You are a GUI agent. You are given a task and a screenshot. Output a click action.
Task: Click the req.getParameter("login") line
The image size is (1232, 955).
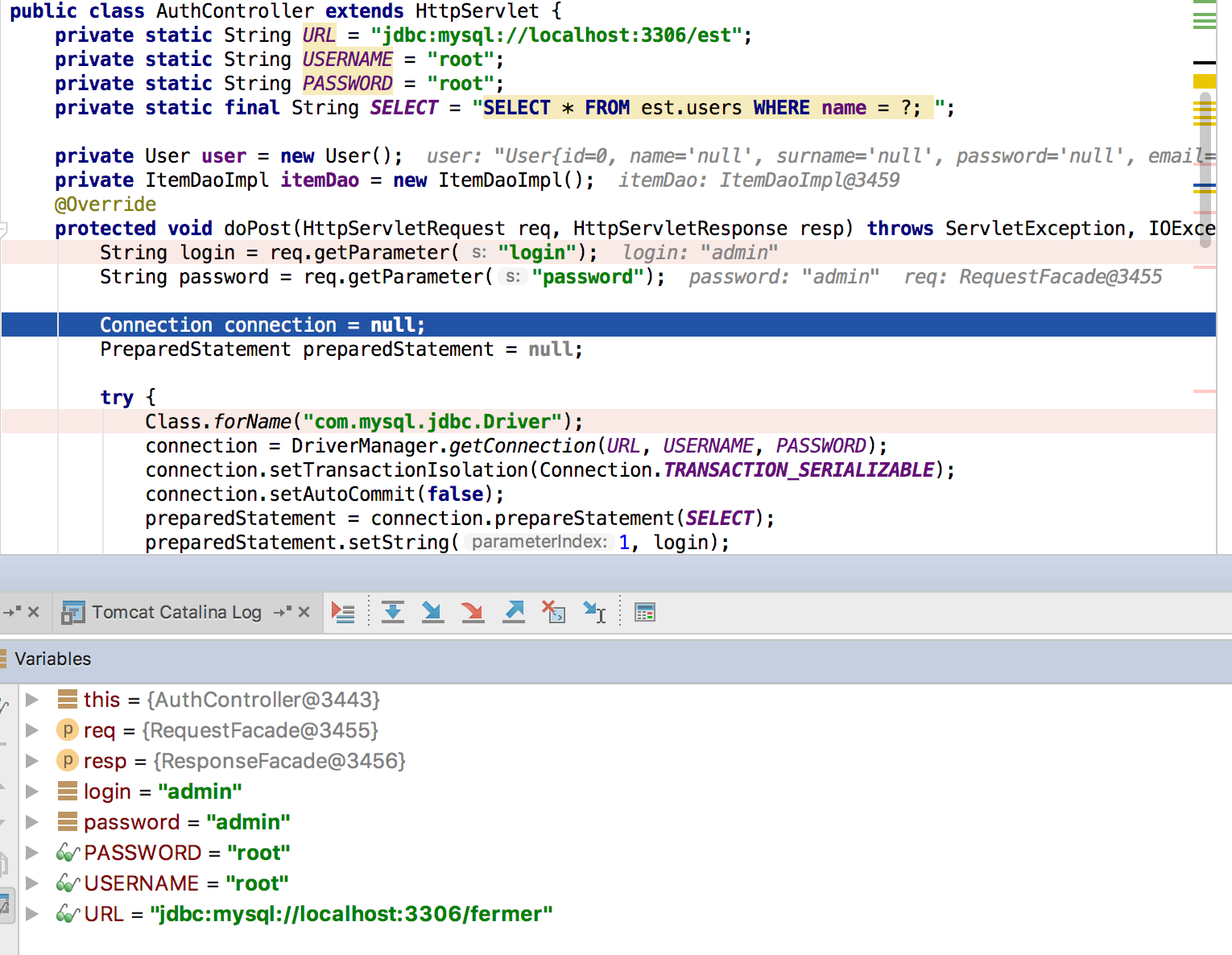click(x=609, y=252)
